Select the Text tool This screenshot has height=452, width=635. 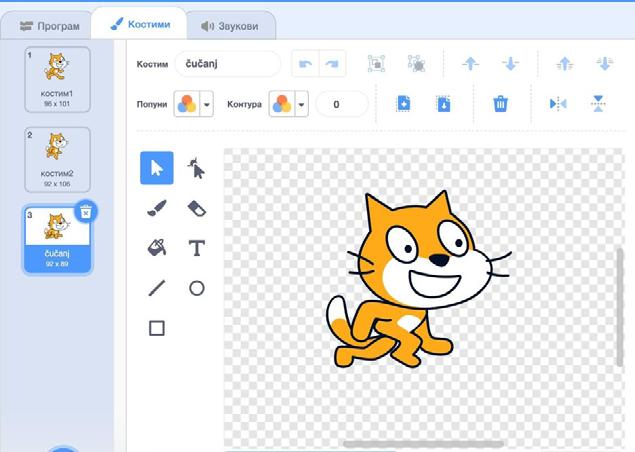[x=196, y=248]
